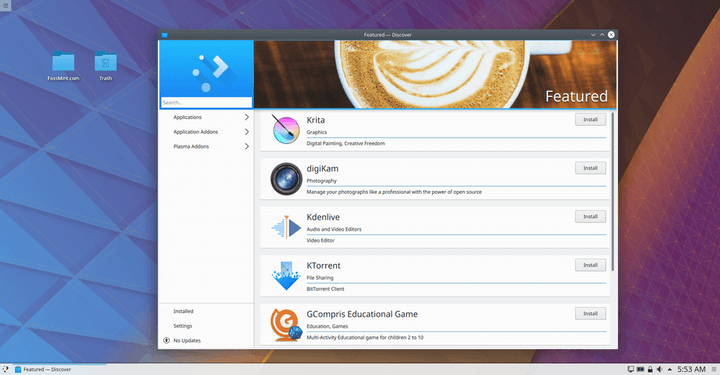Minimize the Discover window
The image size is (720, 375).
(593, 35)
